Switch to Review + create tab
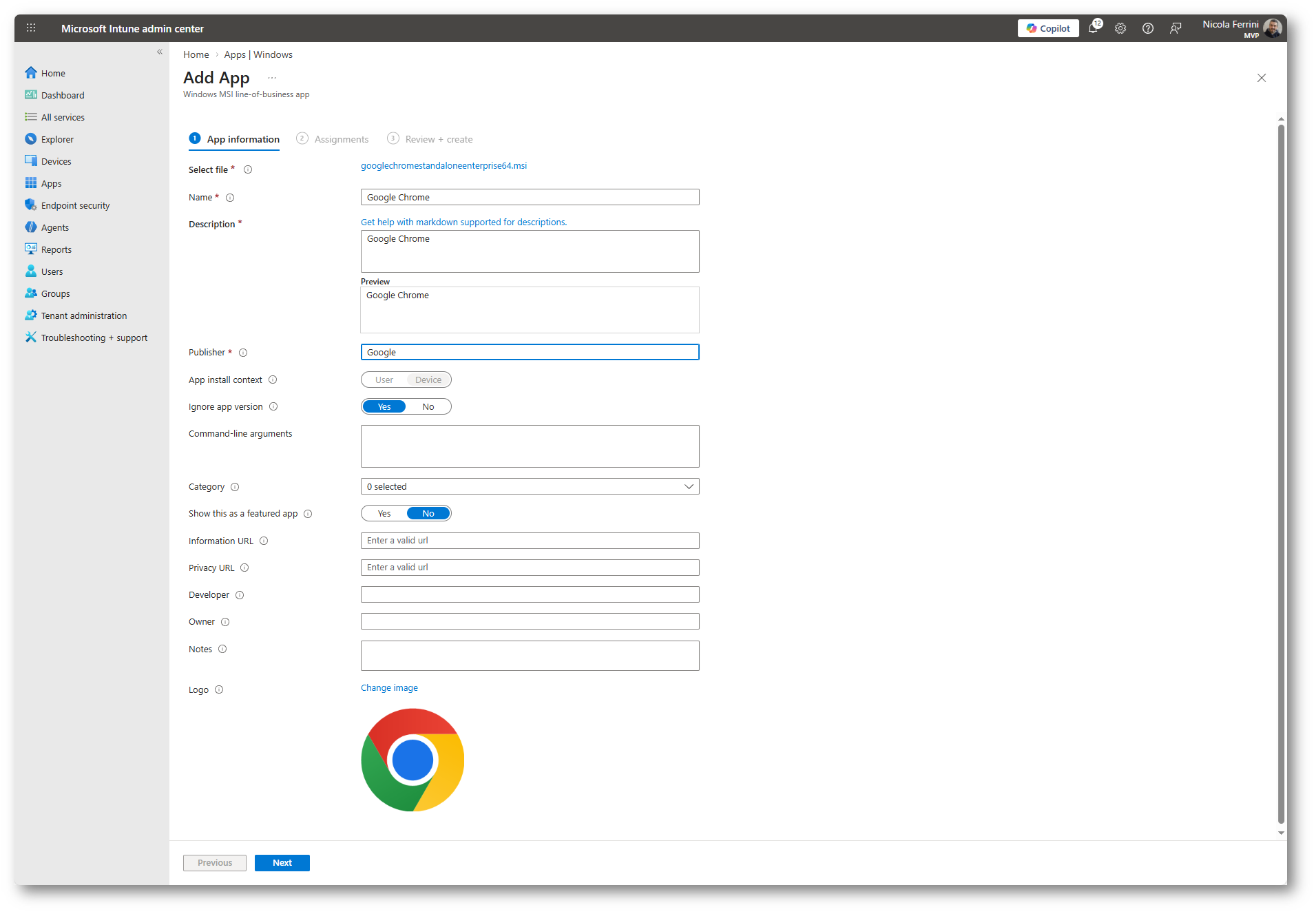1316x914 pixels. pyautogui.click(x=438, y=139)
